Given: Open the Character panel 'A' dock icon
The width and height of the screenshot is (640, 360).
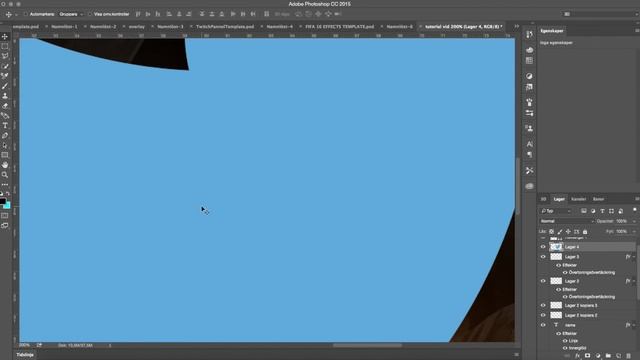Looking at the screenshot, I should point(529,144).
